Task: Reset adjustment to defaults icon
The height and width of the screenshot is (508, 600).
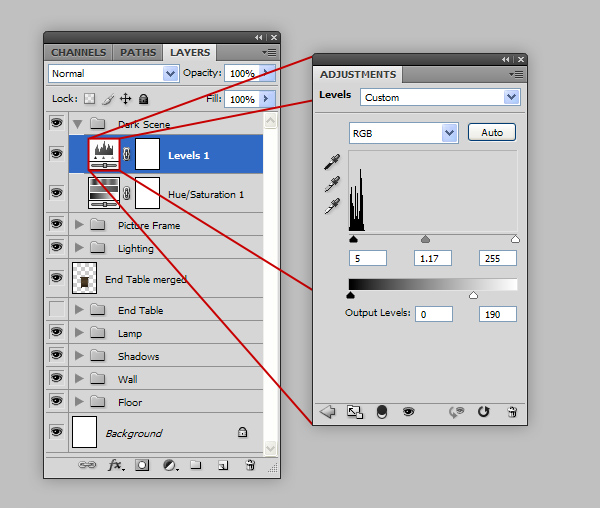Action: 484,411
